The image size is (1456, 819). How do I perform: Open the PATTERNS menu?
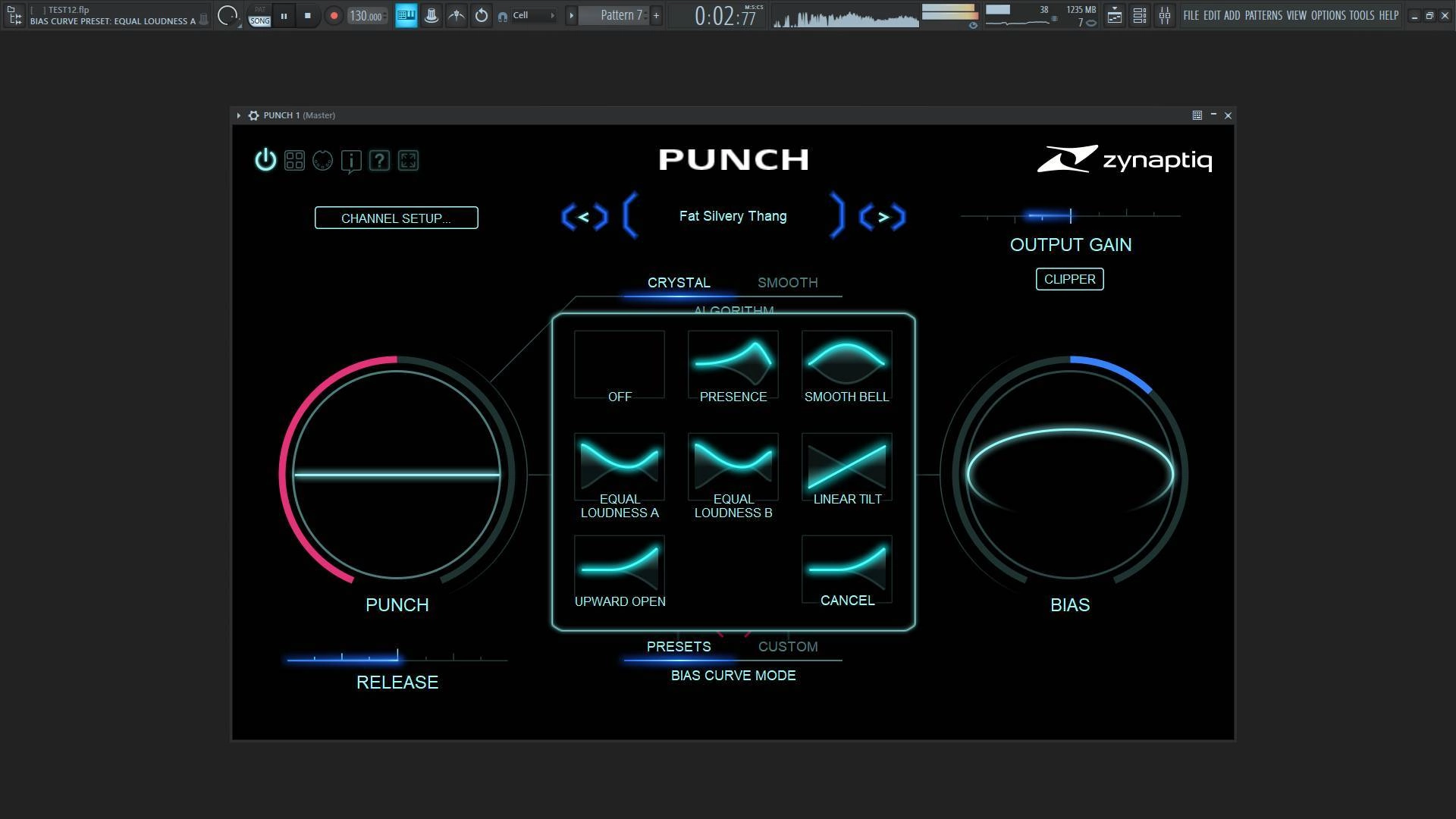1263,15
